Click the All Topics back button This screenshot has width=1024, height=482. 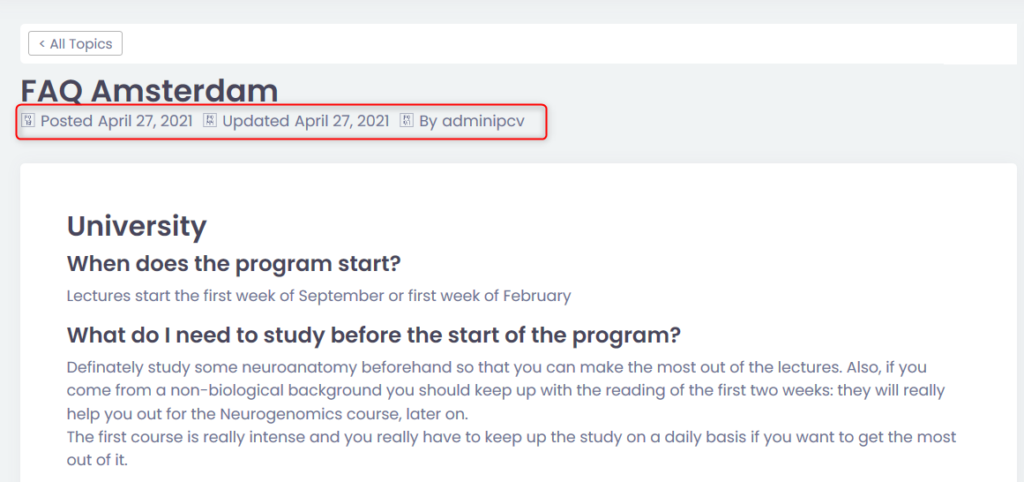pyautogui.click(x=75, y=44)
